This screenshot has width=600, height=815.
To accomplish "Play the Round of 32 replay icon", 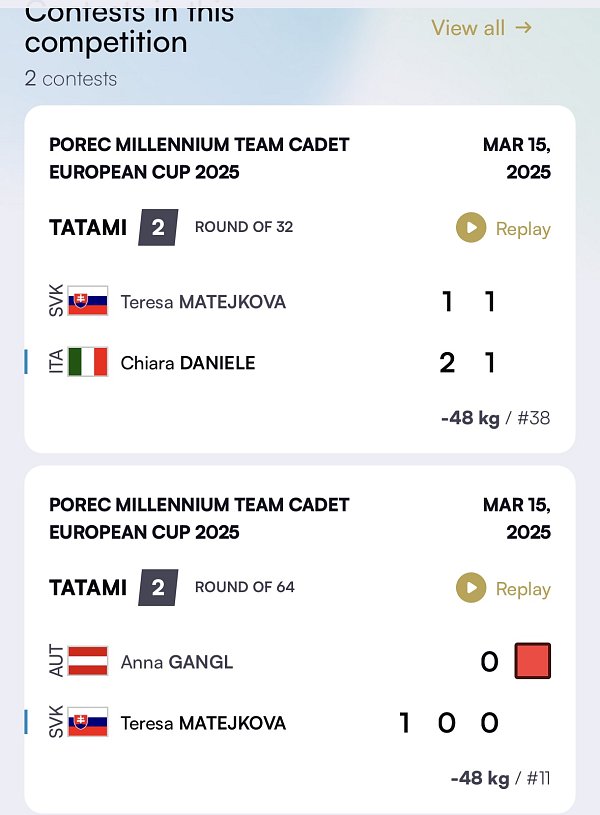I will point(471,228).
